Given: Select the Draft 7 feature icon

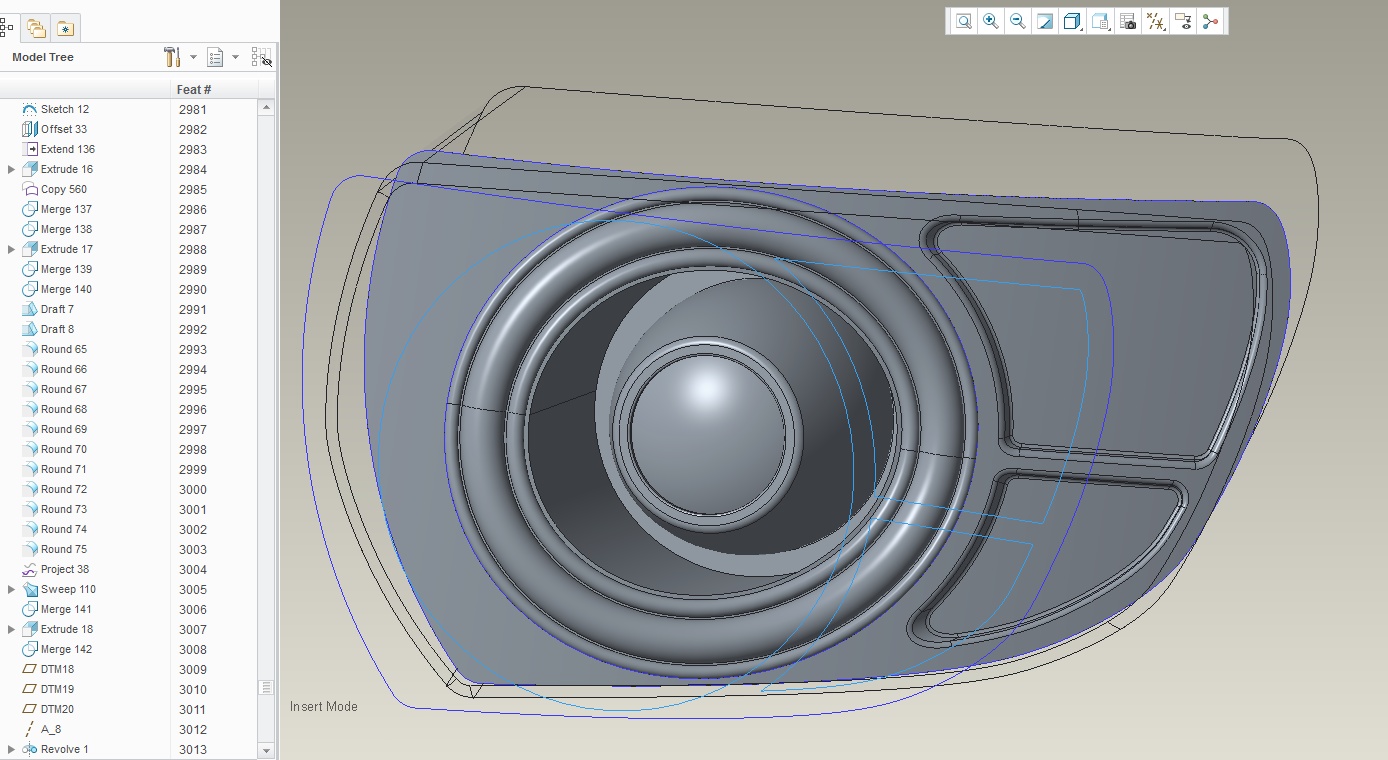Looking at the screenshot, I should tap(29, 309).
